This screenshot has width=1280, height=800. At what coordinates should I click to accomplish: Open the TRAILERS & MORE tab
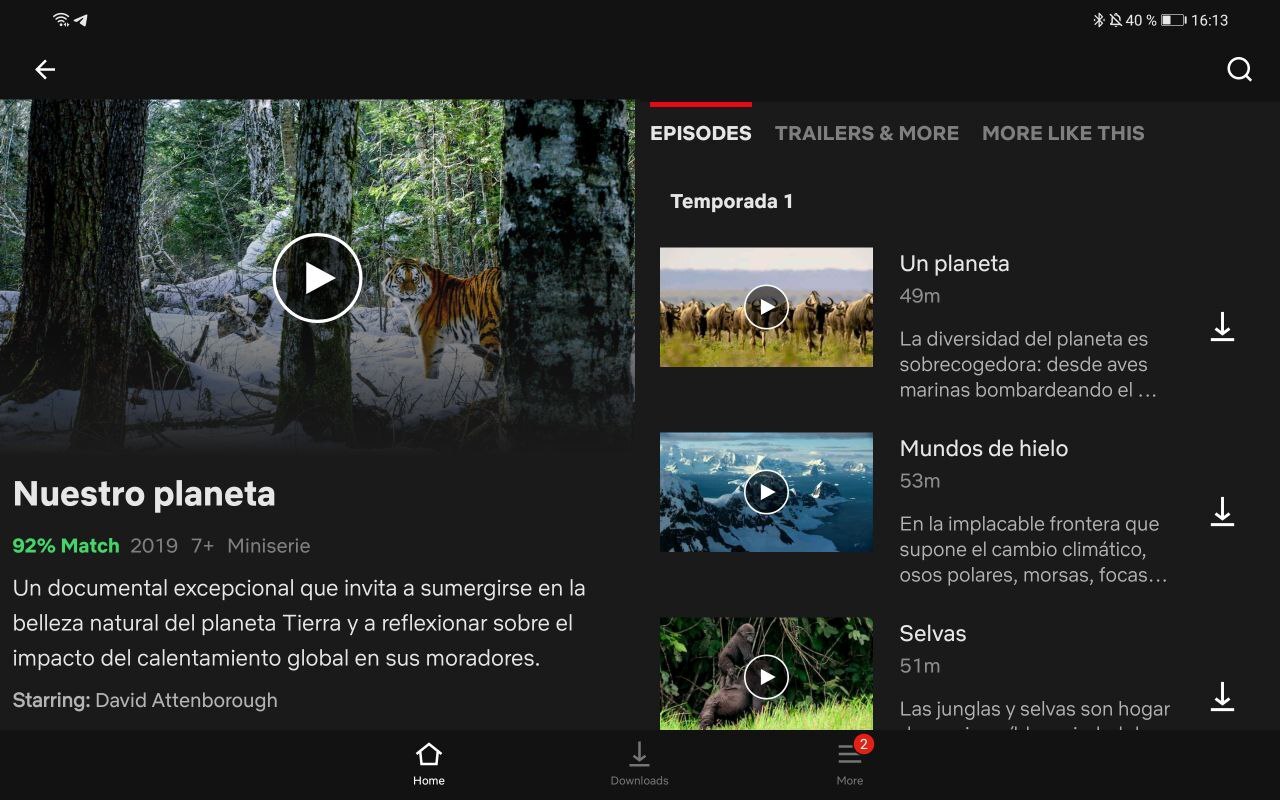tap(867, 133)
